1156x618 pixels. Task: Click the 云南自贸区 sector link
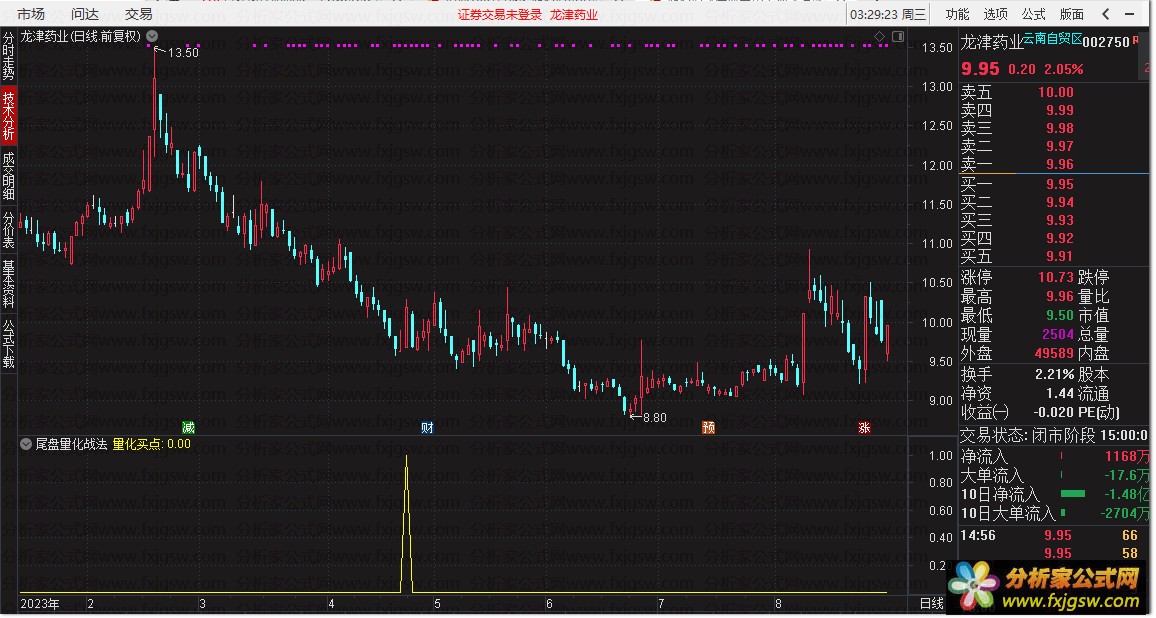tap(1052, 38)
